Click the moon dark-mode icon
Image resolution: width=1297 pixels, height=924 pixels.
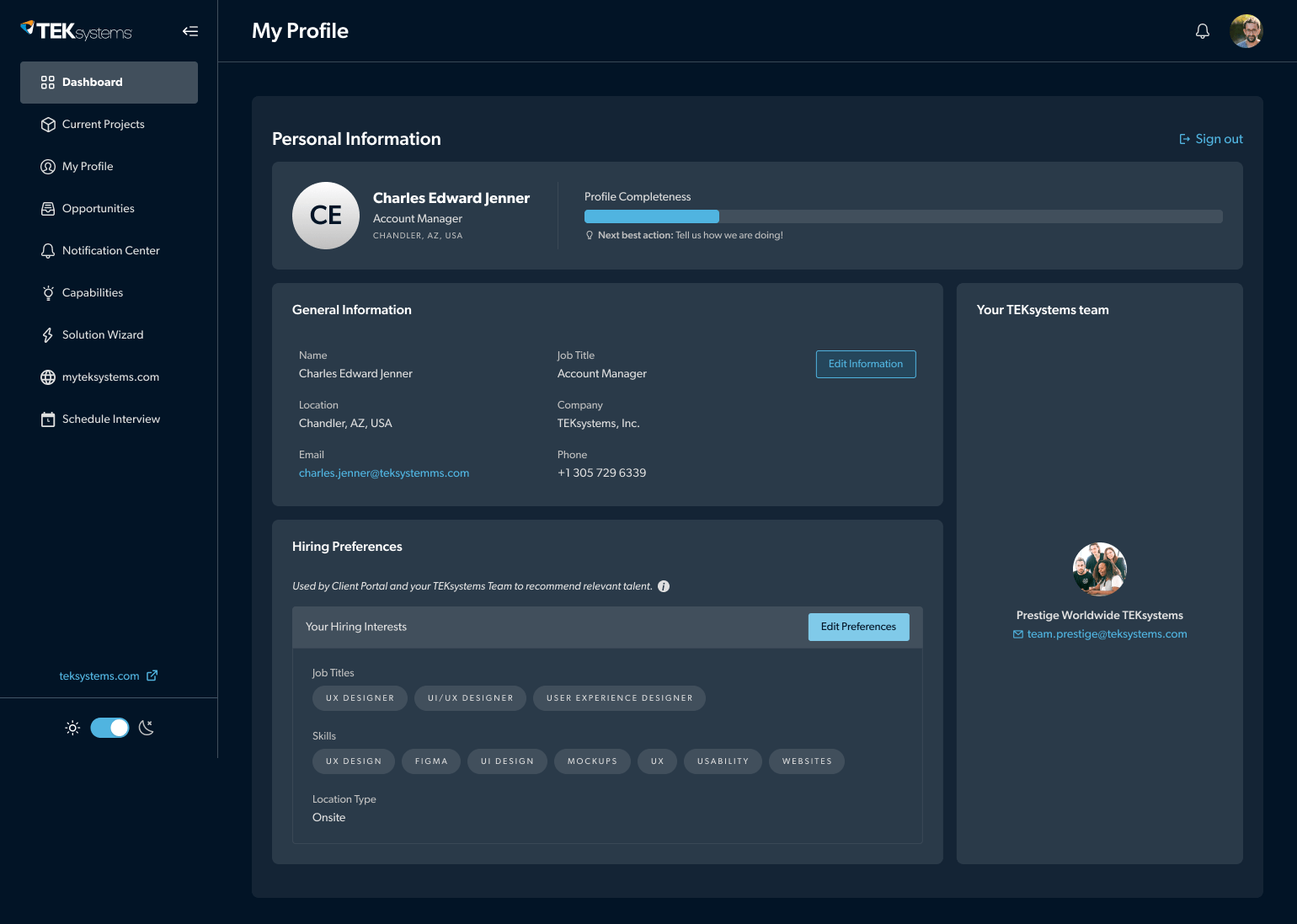[147, 728]
